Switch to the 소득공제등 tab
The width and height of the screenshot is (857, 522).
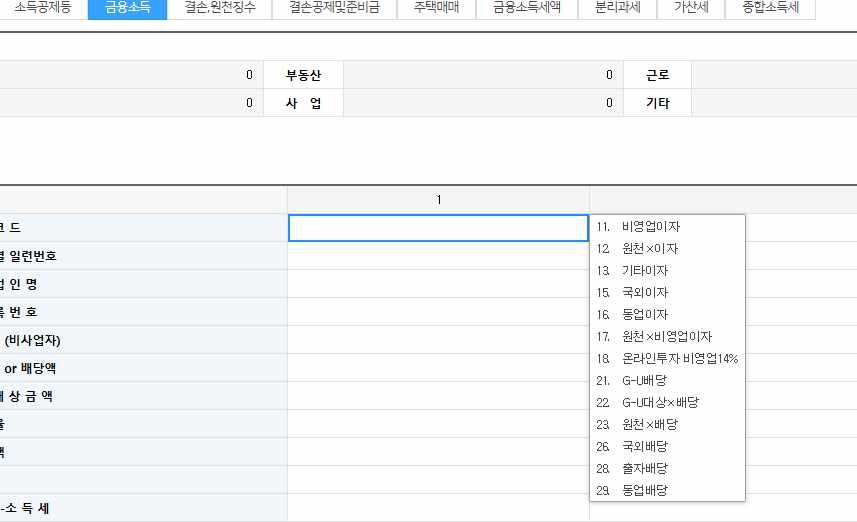[x=44, y=8]
